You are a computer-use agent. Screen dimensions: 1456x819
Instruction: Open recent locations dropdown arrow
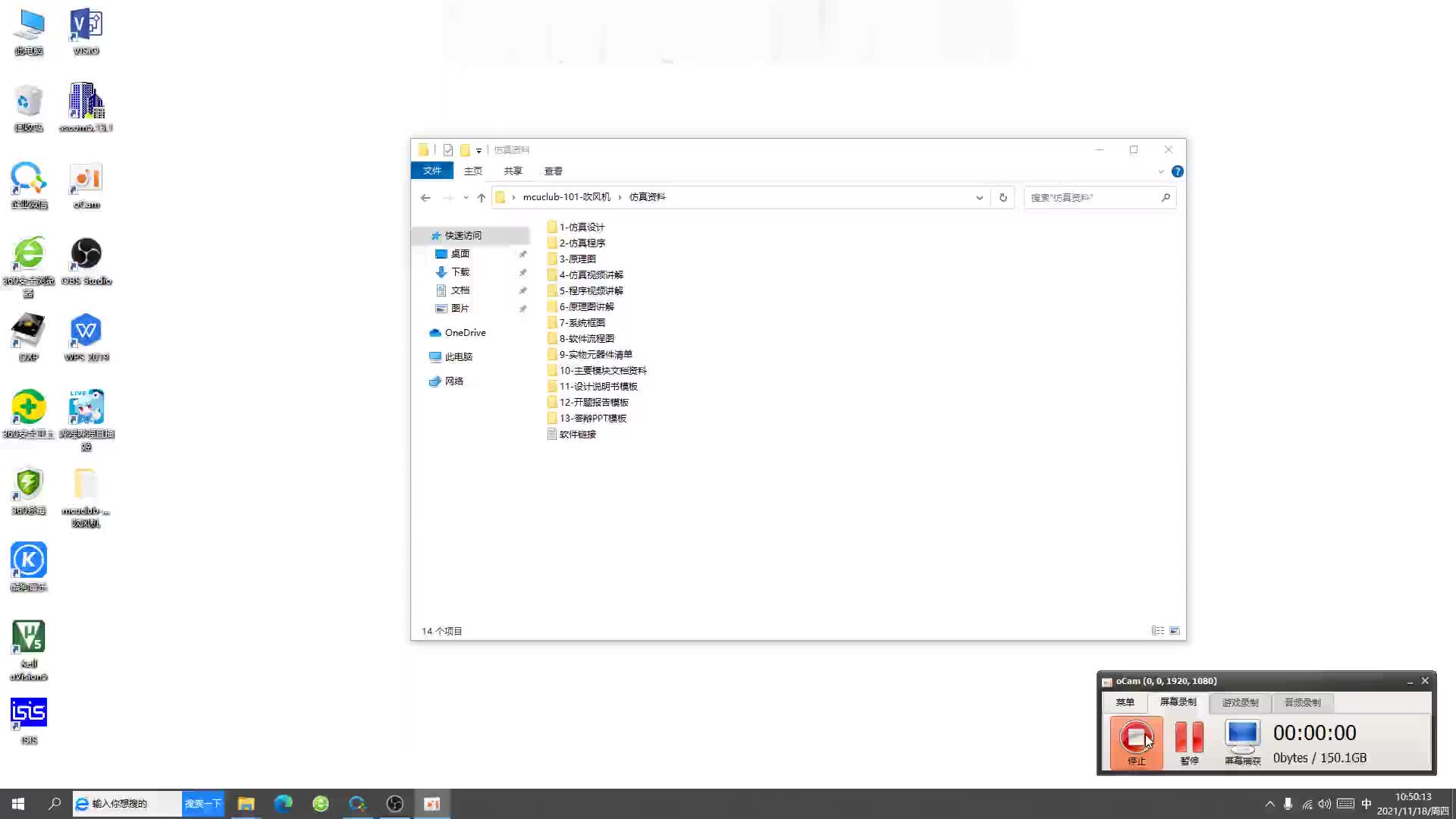click(x=466, y=198)
